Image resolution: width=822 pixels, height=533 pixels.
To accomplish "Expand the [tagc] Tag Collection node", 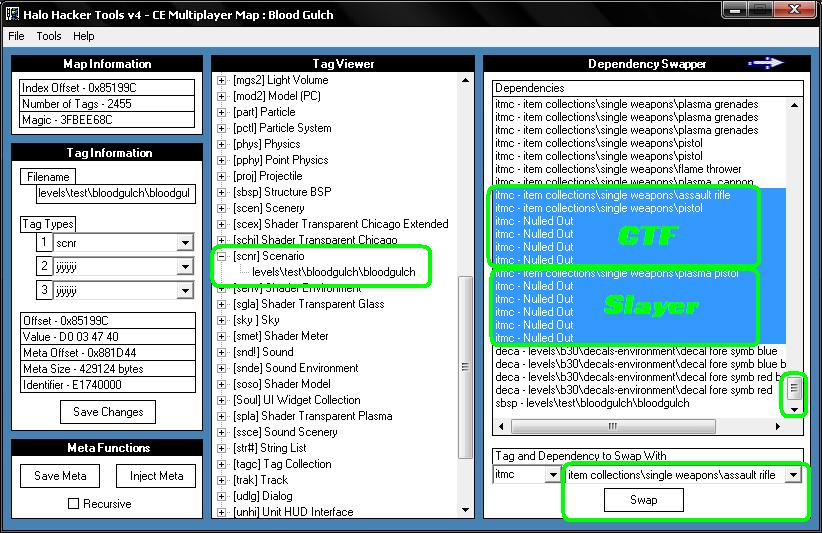I will [222, 464].
